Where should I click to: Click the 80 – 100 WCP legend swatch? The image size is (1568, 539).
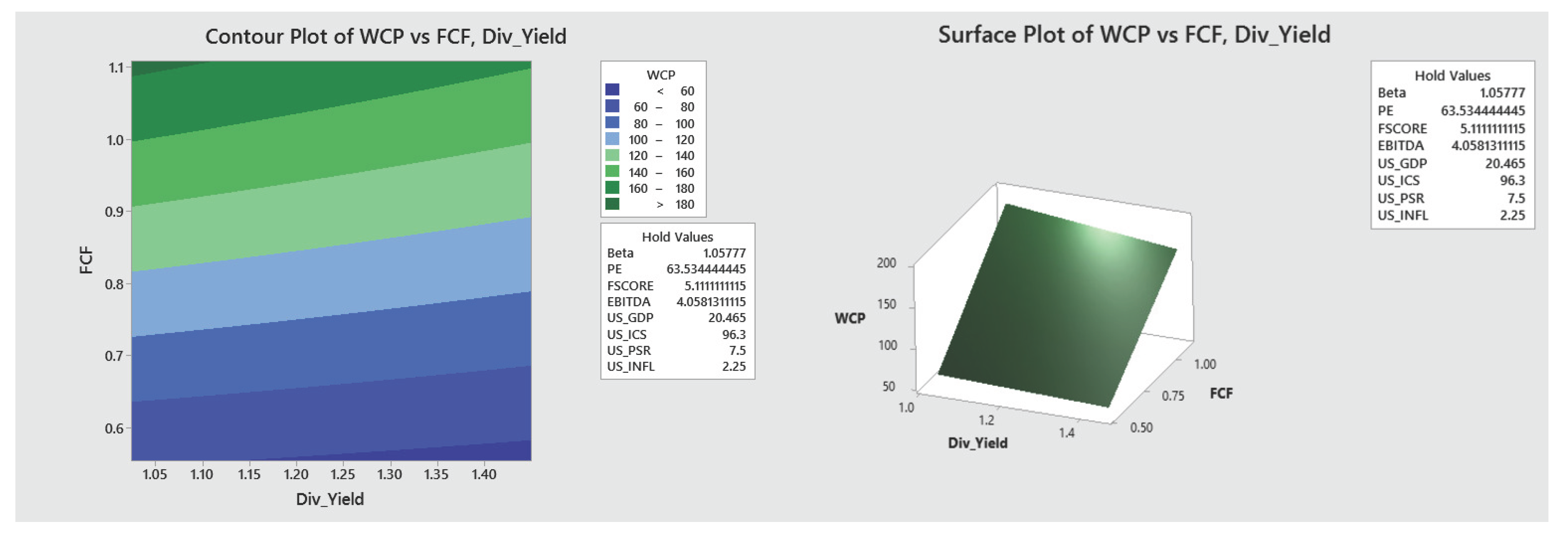coord(612,123)
